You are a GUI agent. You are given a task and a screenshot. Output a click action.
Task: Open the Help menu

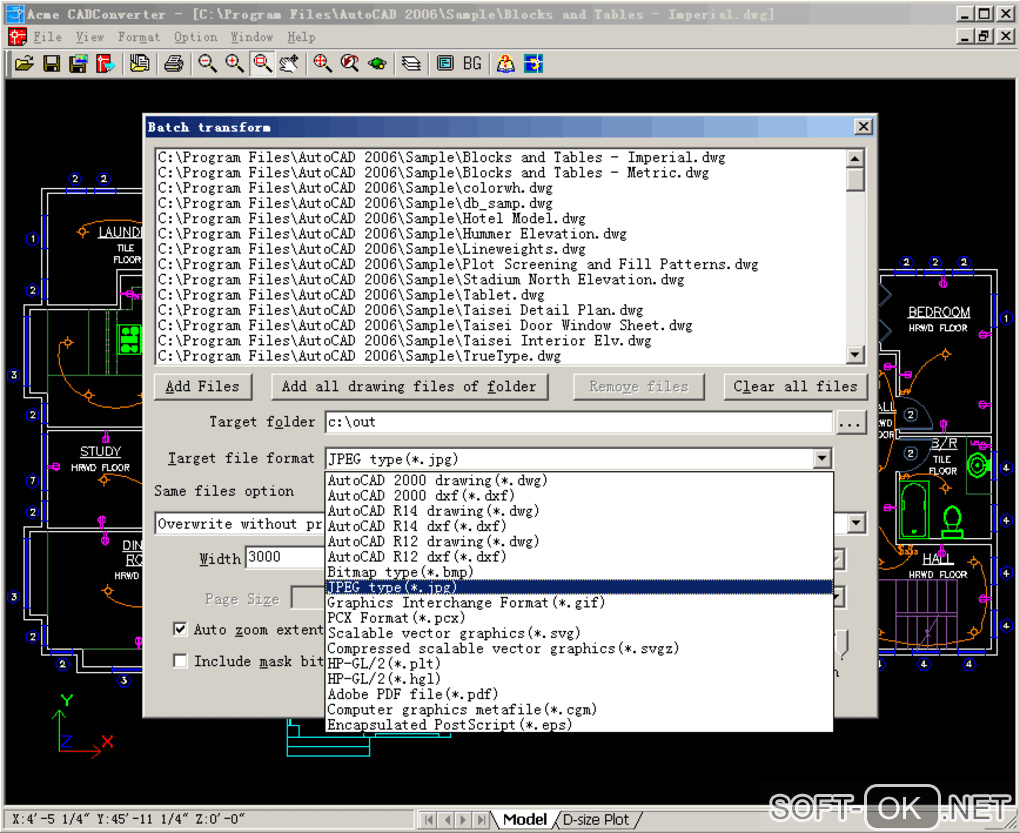click(301, 37)
